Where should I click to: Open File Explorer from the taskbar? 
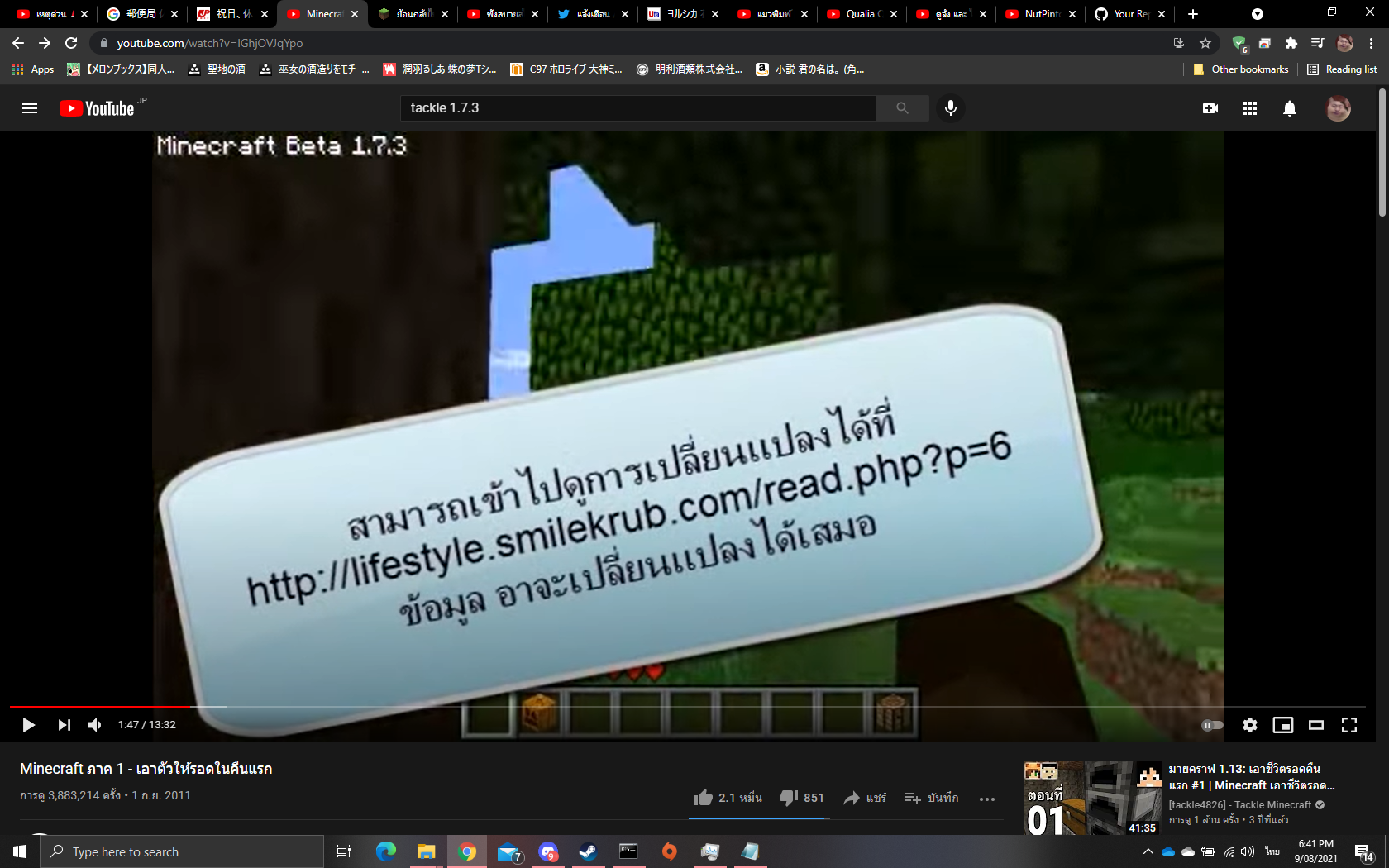(x=426, y=851)
